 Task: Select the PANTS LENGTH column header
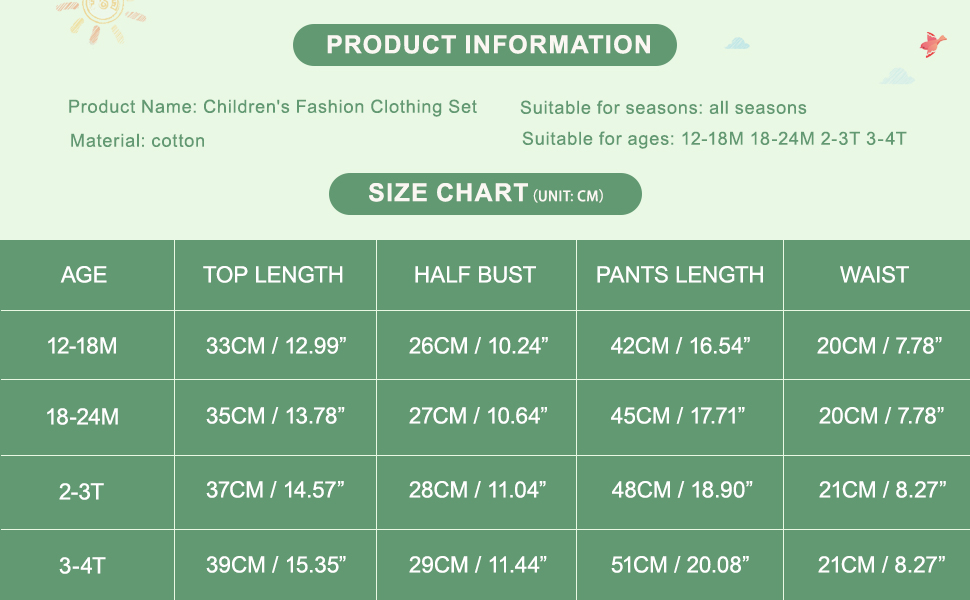tap(680, 275)
